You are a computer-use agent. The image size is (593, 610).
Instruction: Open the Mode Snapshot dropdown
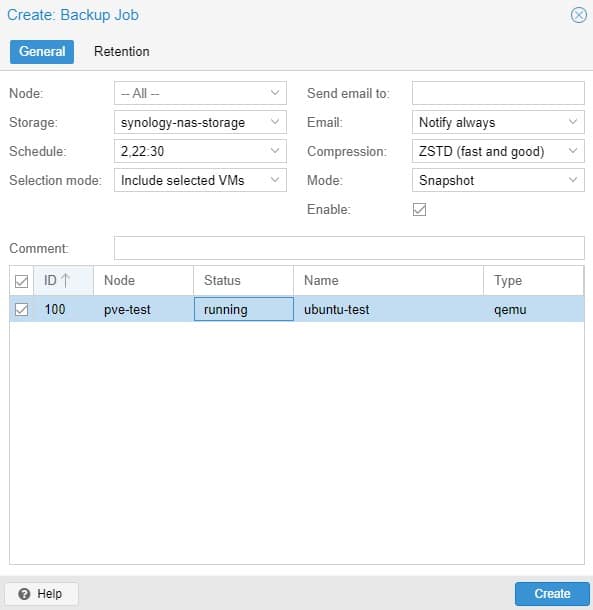point(498,180)
